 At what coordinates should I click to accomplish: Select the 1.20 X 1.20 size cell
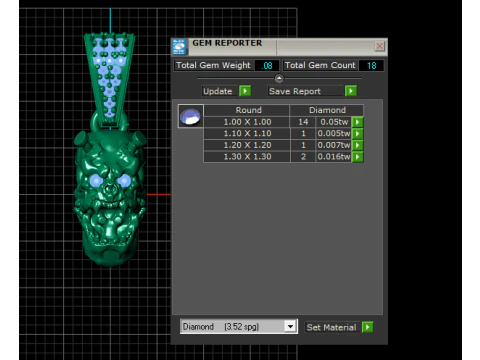point(247,145)
